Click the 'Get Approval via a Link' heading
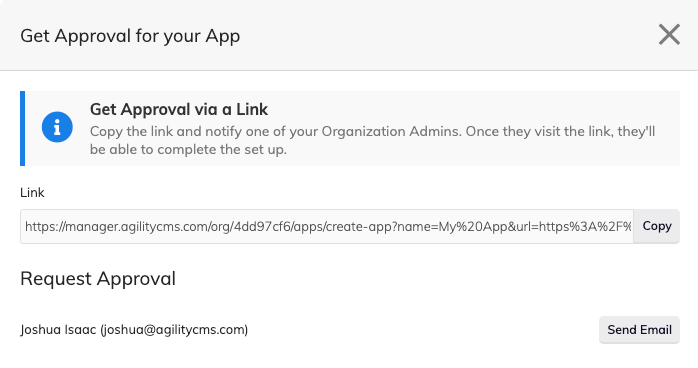698x368 pixels. 179,109
